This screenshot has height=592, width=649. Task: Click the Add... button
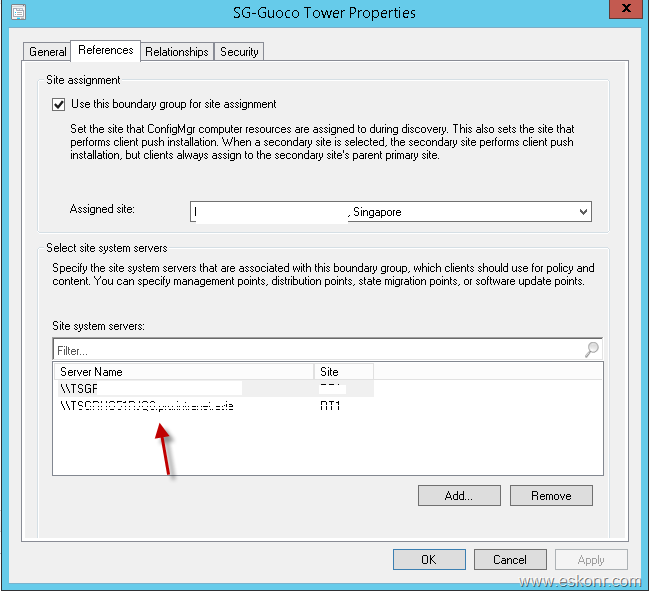pos(459,496)
